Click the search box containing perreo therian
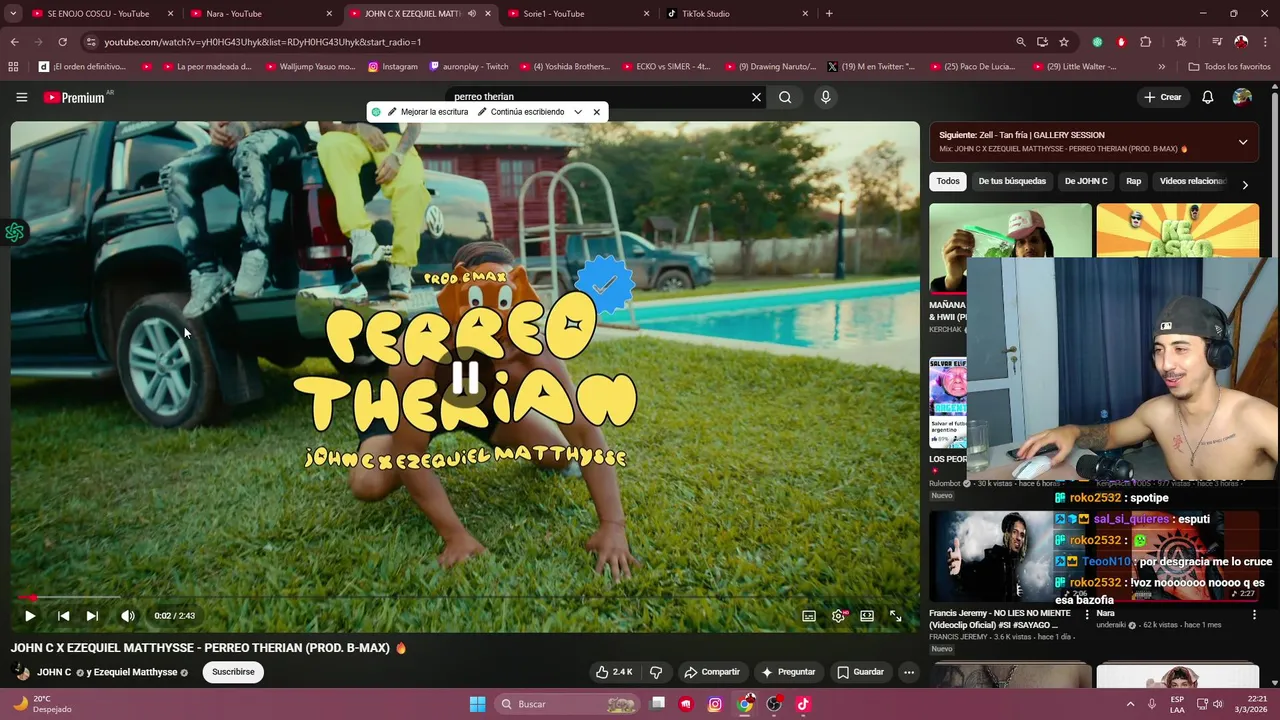This screenshot has height=720, width=1280. click(x=598, y=97)
